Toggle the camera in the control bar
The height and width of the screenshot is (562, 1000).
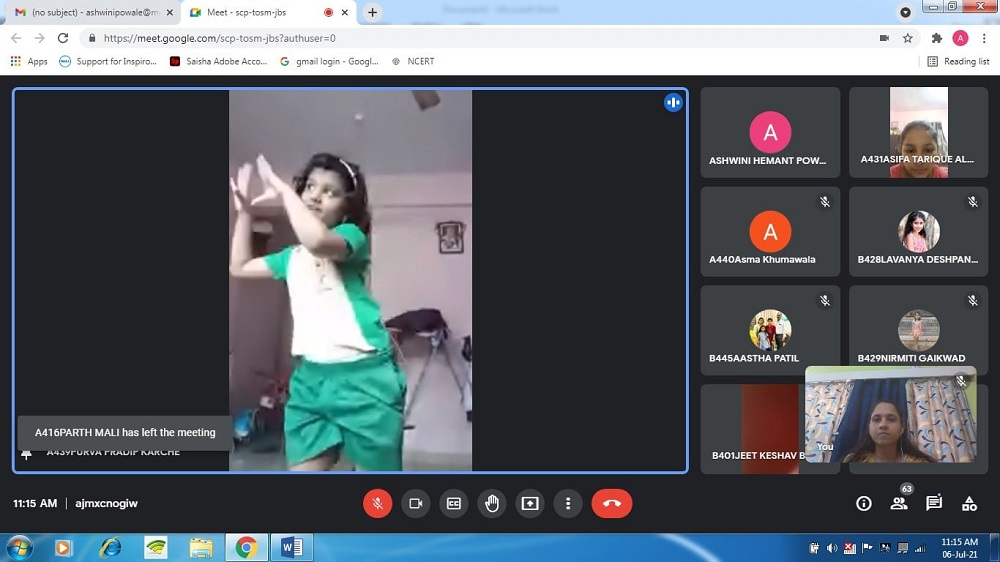[x=415, y=503]
